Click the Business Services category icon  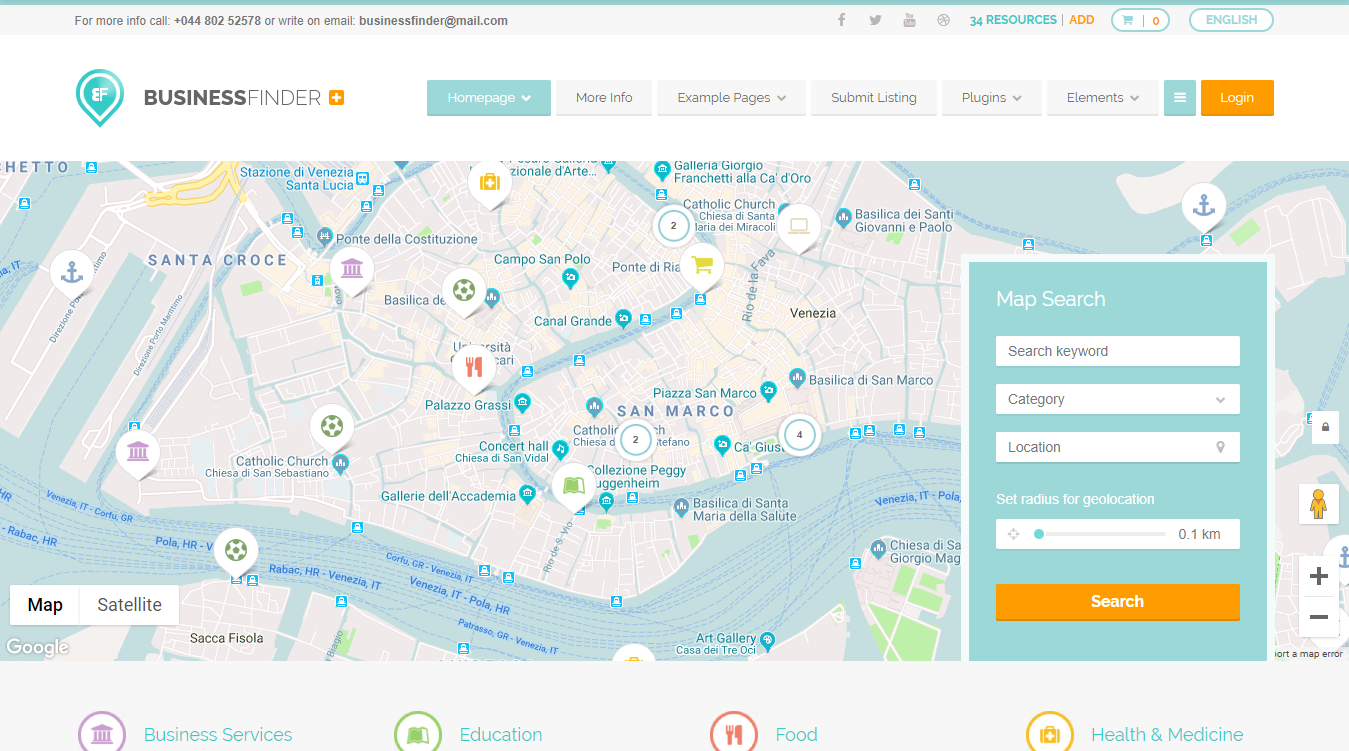point(102,732)
